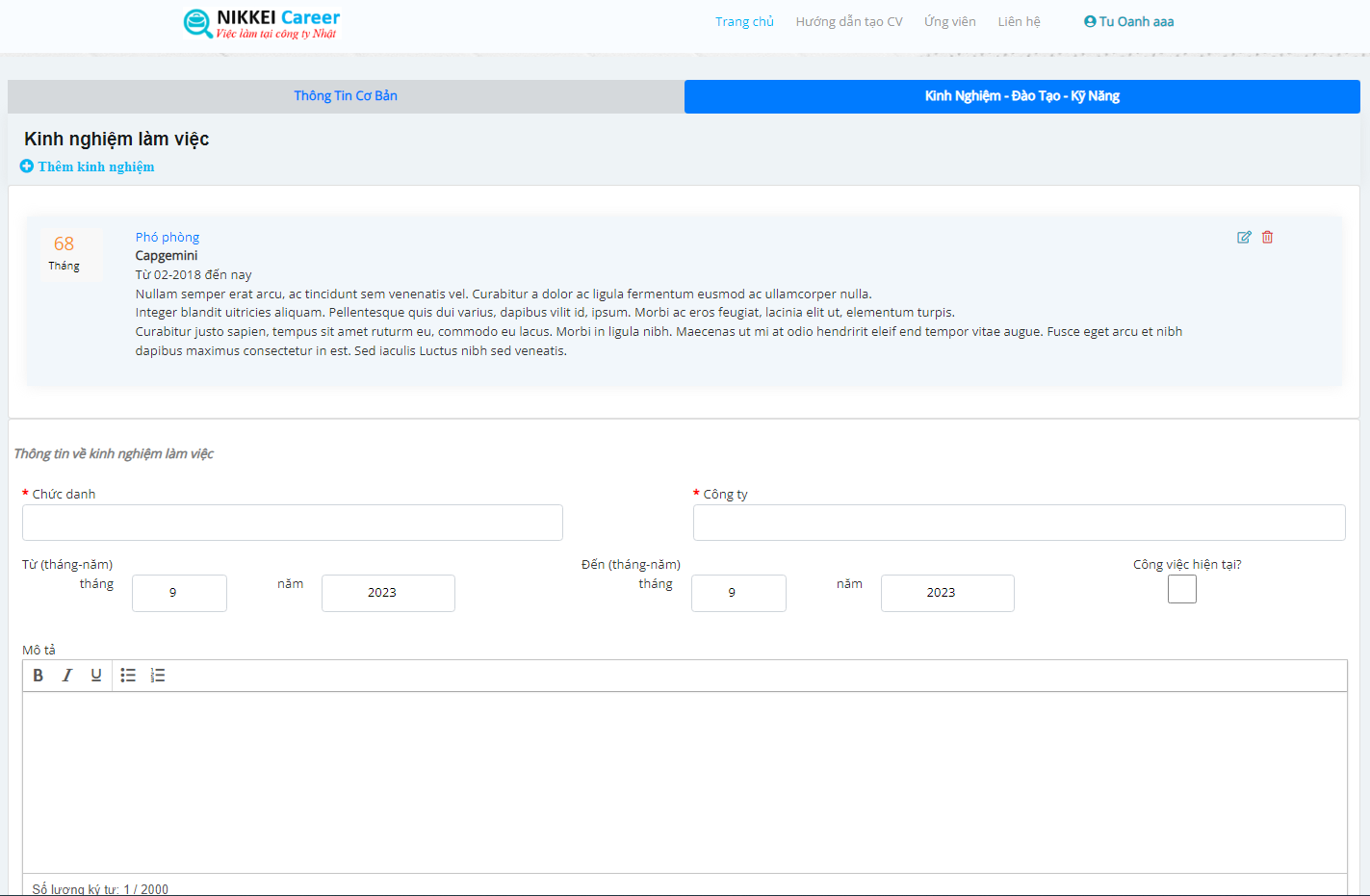The image size is (1370, 896).
Task: Click the red trash delete icon
Action: (1267, 237)
